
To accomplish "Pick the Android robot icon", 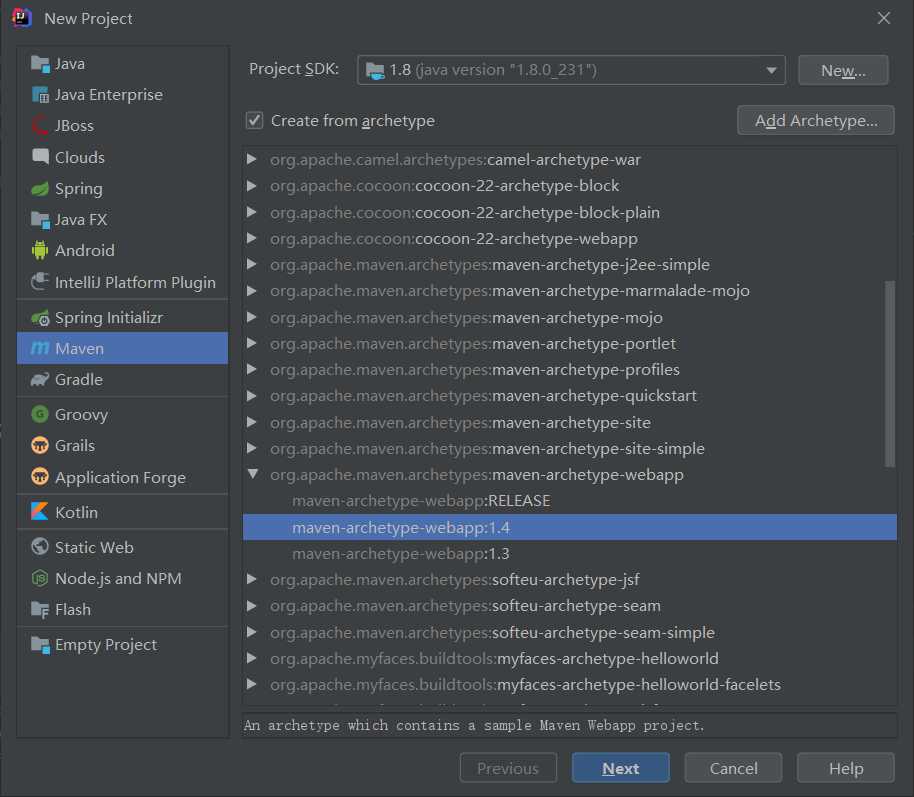I will click(40, 251).
